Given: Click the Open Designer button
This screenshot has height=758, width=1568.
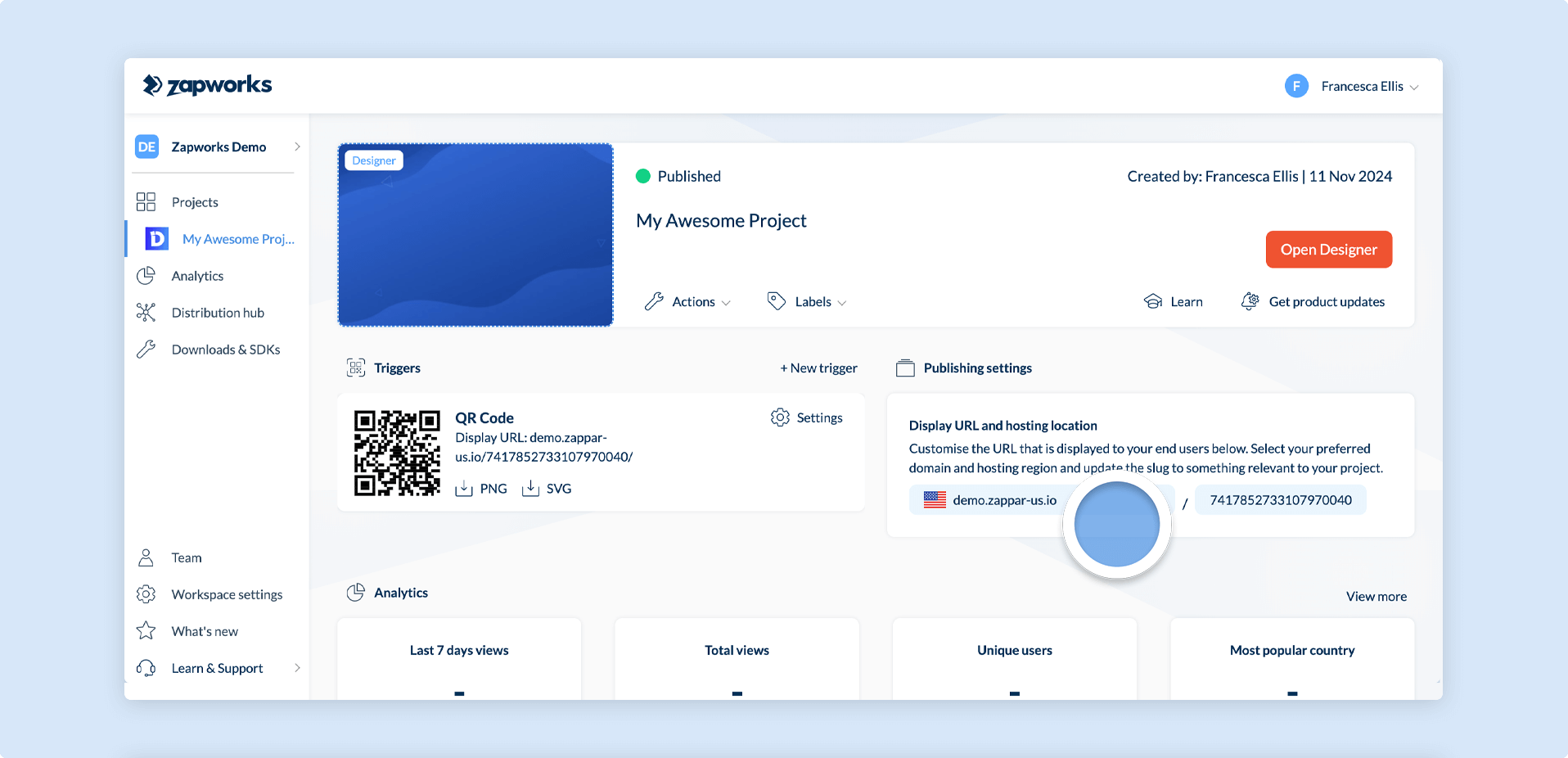Looking at the screenshot, I should pyautogui.click(x=1329, y=250).
